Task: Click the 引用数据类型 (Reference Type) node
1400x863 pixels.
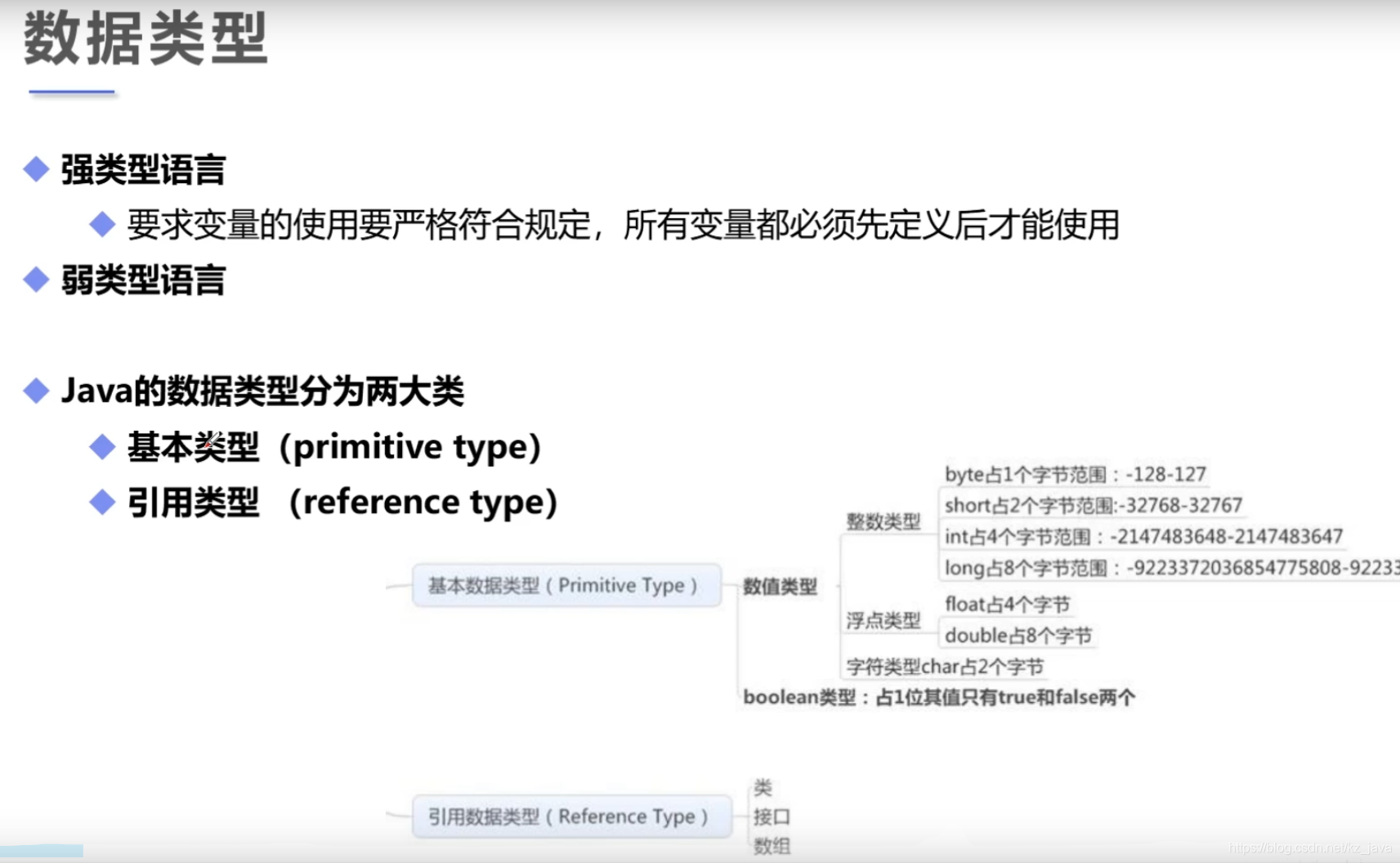Action: [571, 816]
